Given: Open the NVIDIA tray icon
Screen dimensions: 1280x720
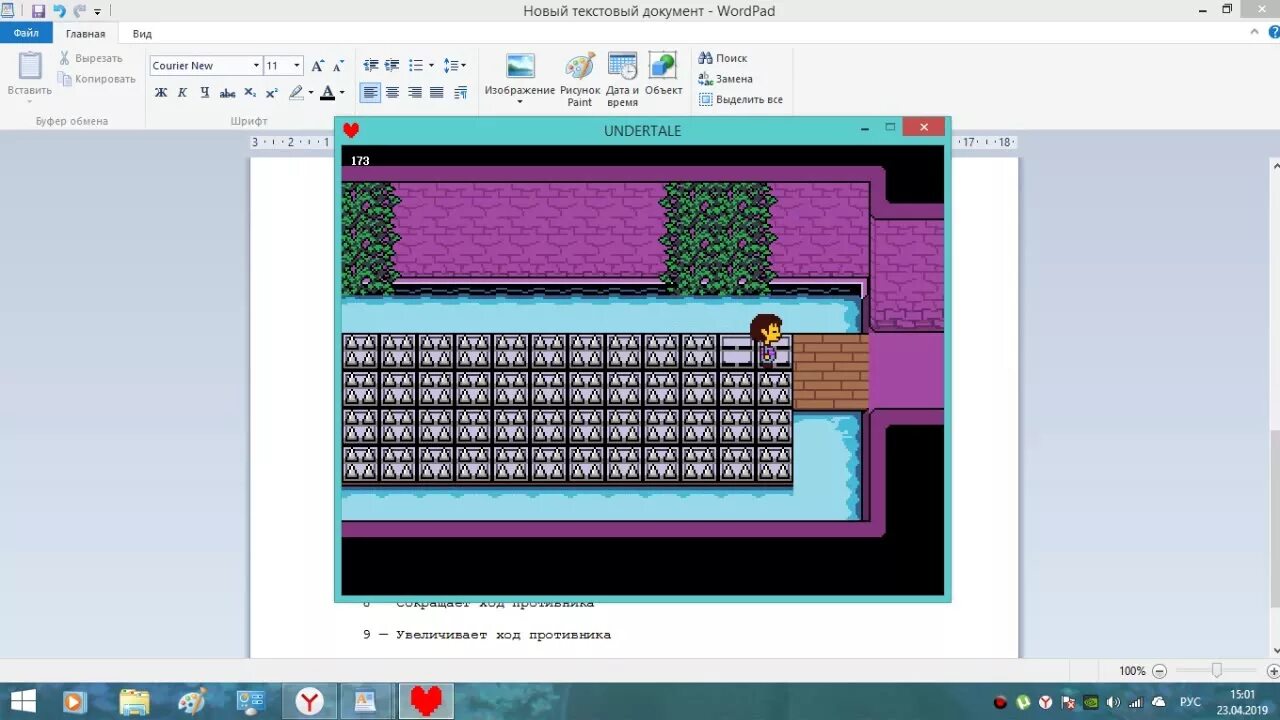Looking at the screenshot, I should [1091, 702].
